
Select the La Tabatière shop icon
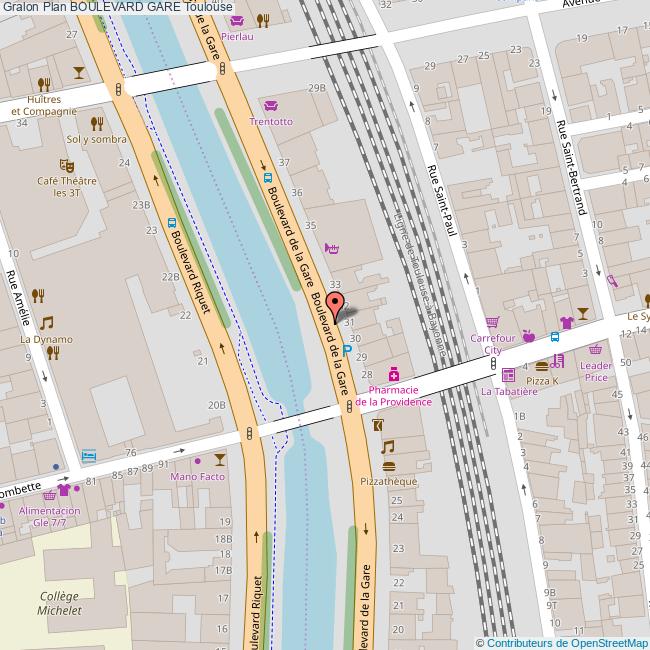508,375
